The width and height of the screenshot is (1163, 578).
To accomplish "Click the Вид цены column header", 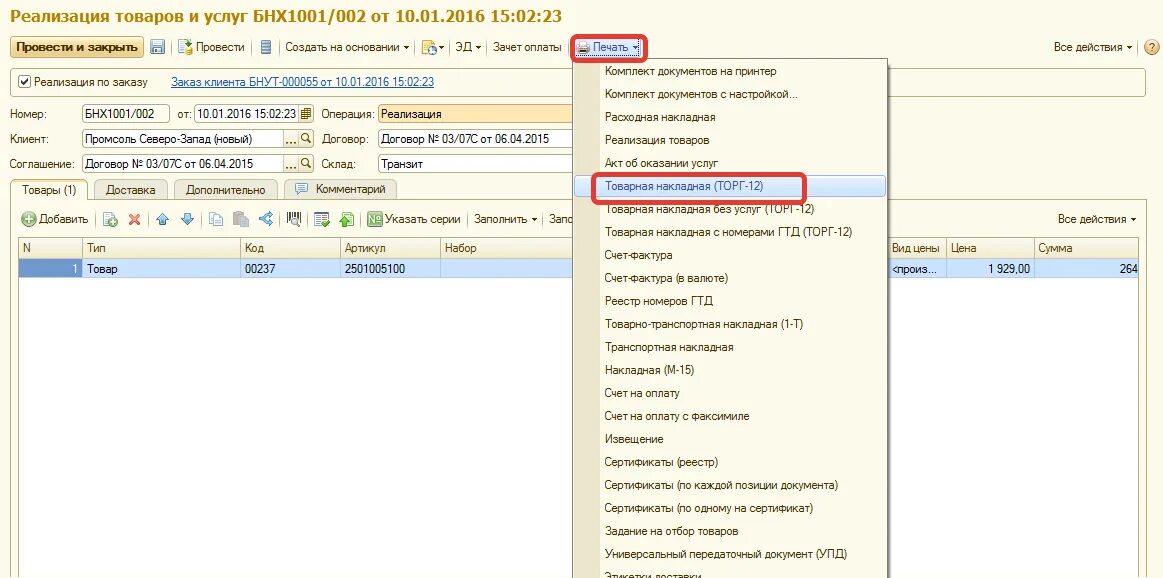I will tap(916, 248).
